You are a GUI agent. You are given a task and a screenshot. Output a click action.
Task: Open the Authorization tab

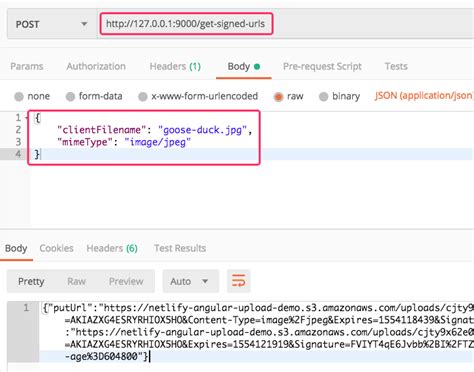96,66
